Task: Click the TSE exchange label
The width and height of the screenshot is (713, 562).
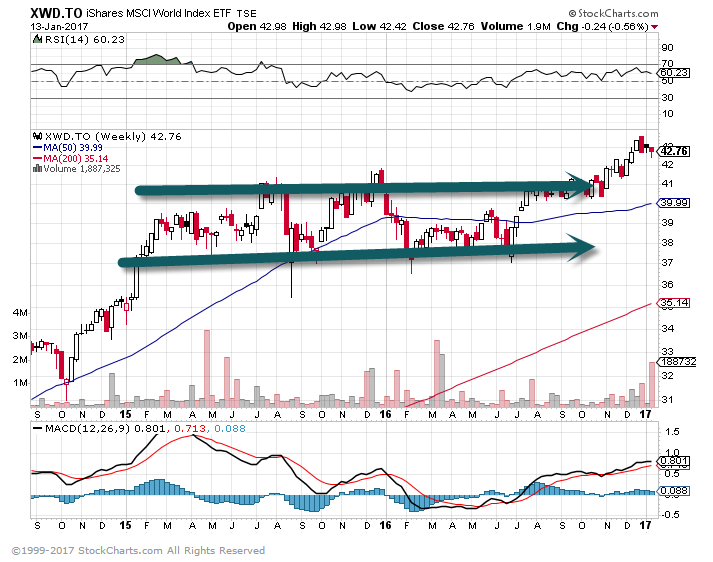Action: (246, 14)
